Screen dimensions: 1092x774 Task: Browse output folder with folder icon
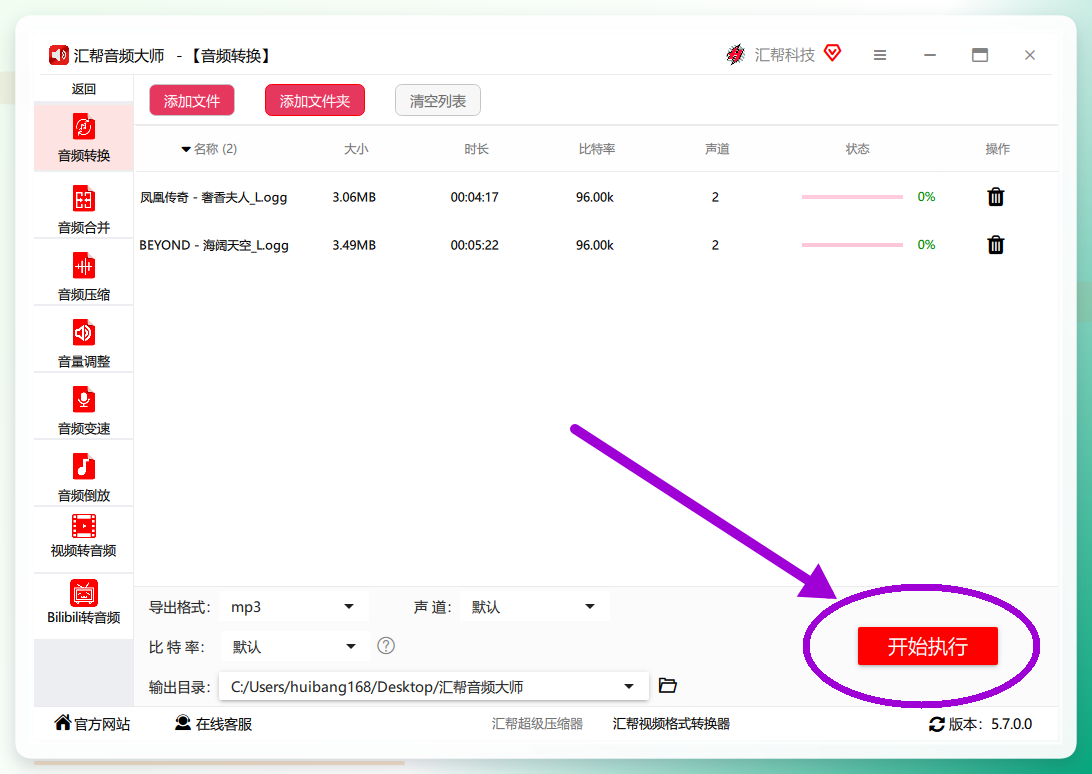[x=667, y=686]
